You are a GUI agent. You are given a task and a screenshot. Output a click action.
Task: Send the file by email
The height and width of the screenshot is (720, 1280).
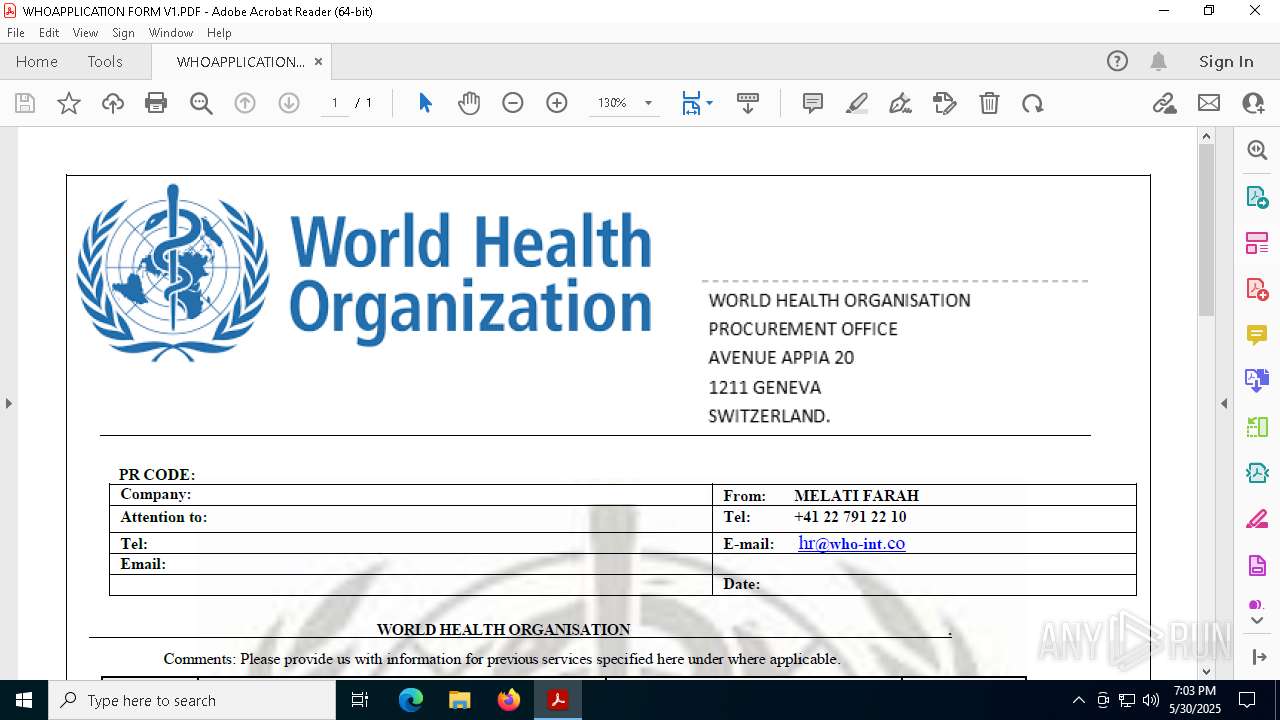tap(1209, 103)
